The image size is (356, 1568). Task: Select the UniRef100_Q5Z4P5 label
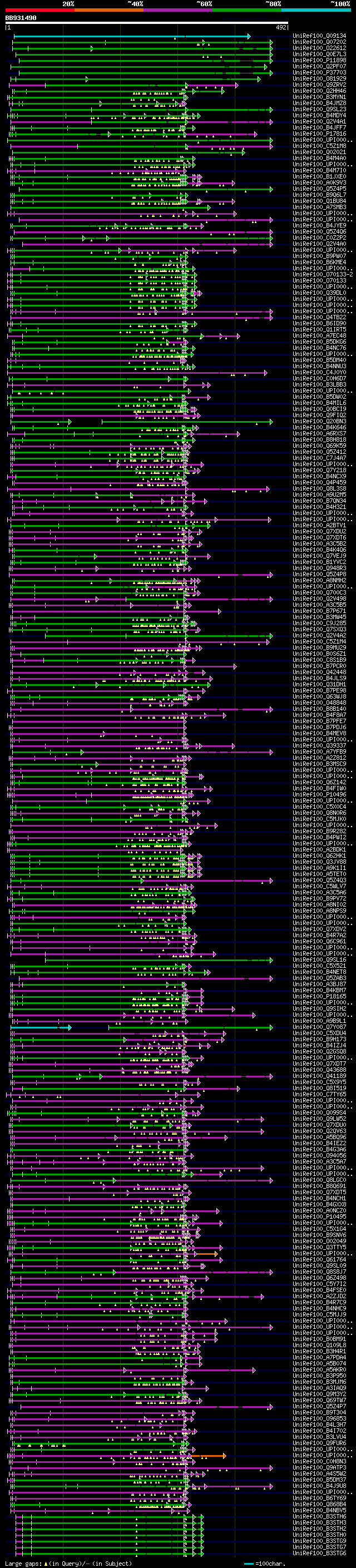tap(319, 189)
